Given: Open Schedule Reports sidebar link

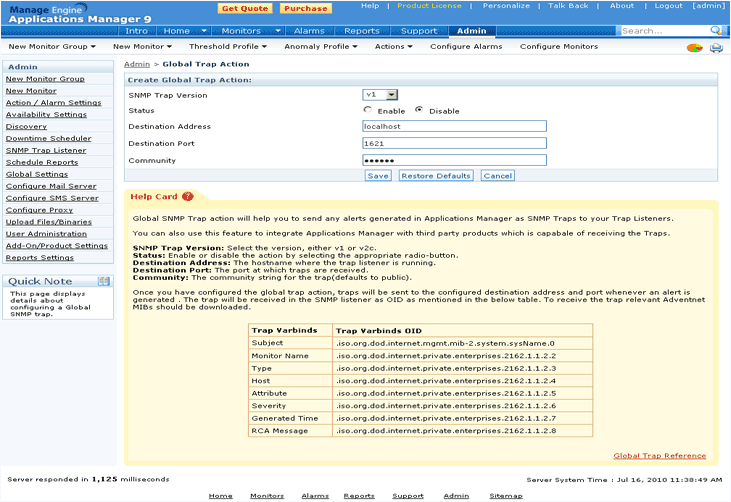Looking at the screenshot, I should 42,162.
